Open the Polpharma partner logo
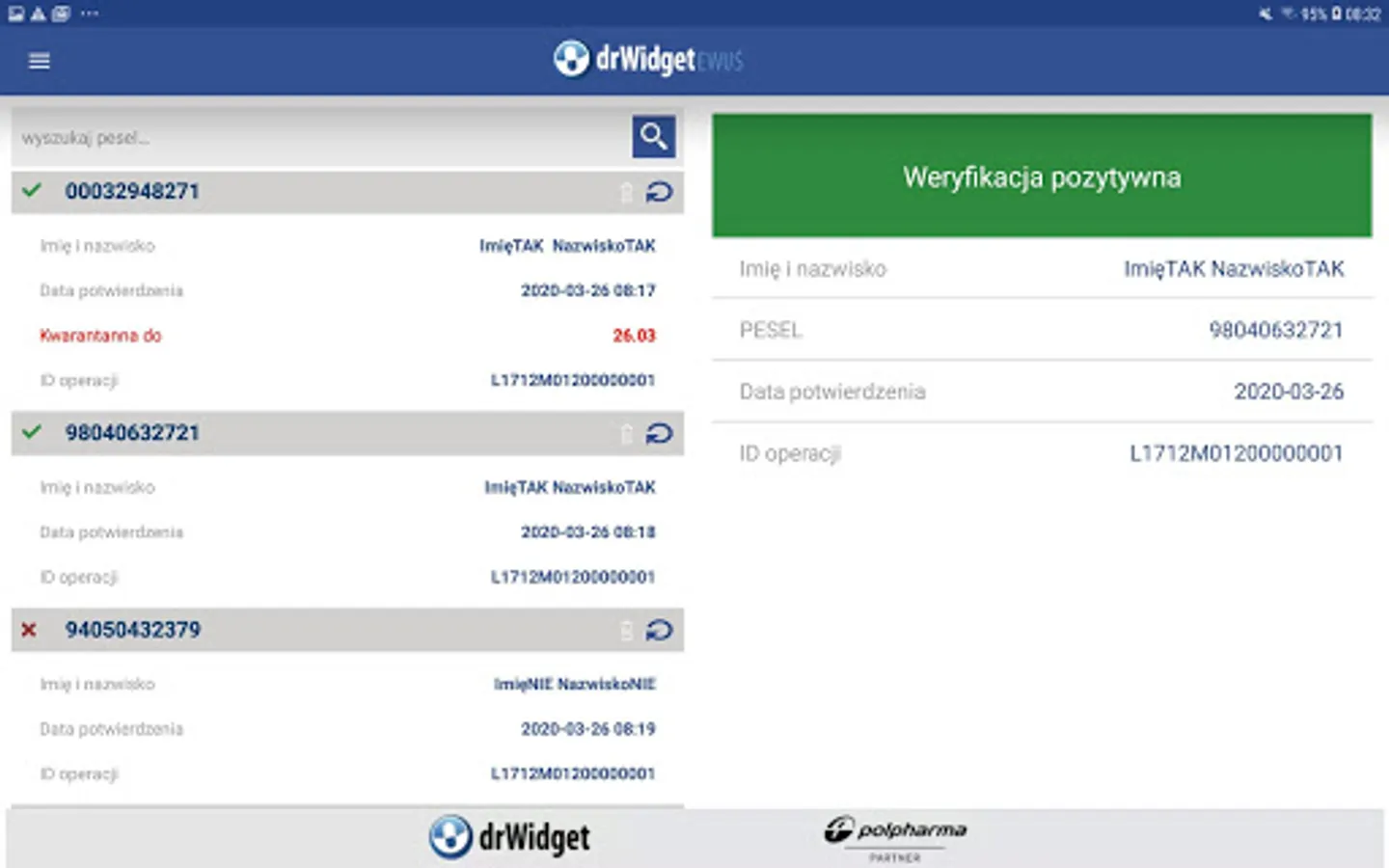 895,837
